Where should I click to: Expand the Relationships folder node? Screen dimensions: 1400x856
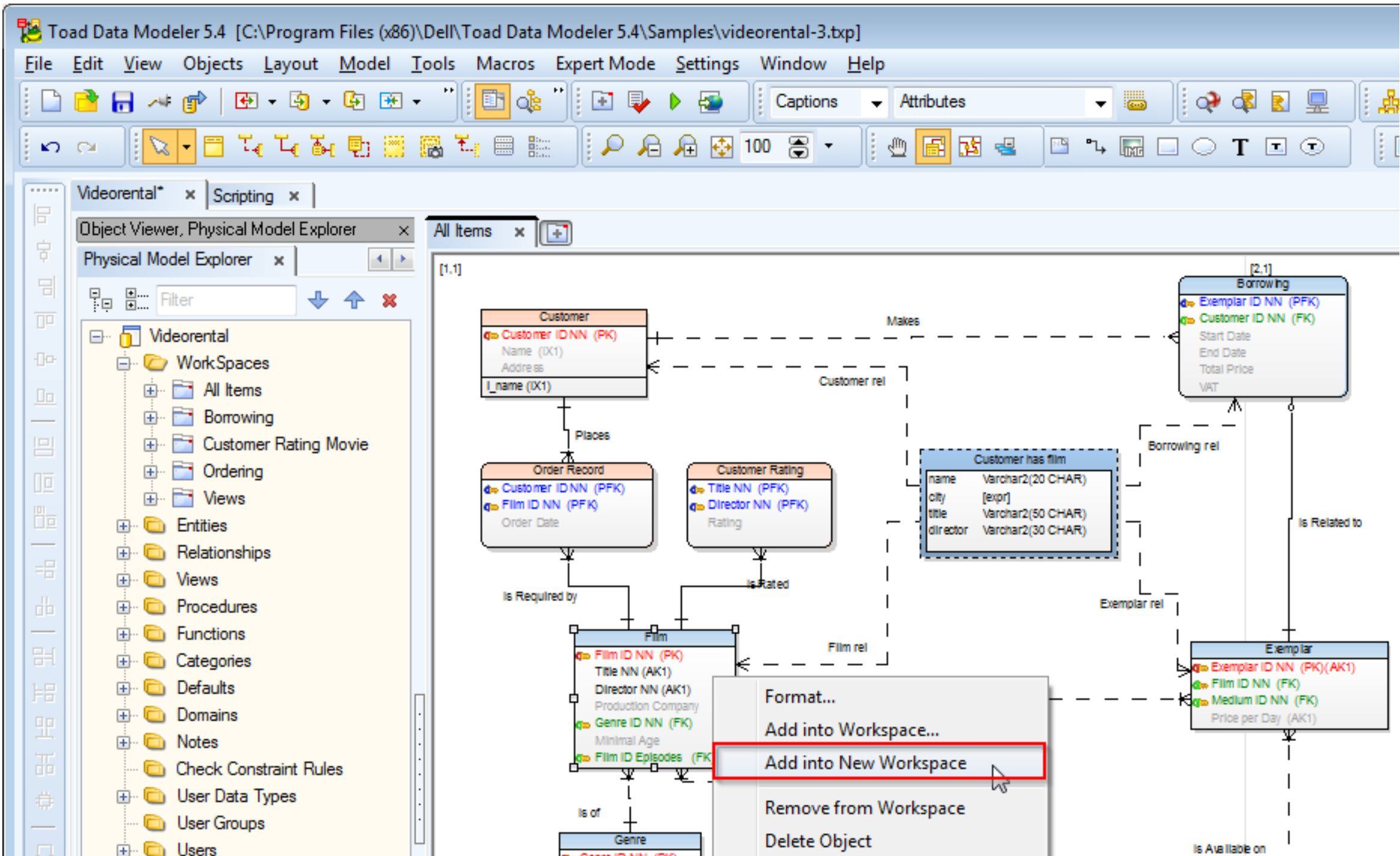click(x=123, y=553)
